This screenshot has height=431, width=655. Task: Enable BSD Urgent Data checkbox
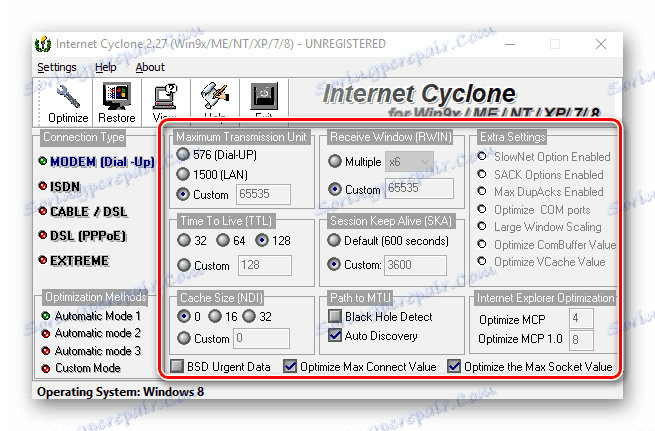tap(177, 366)
